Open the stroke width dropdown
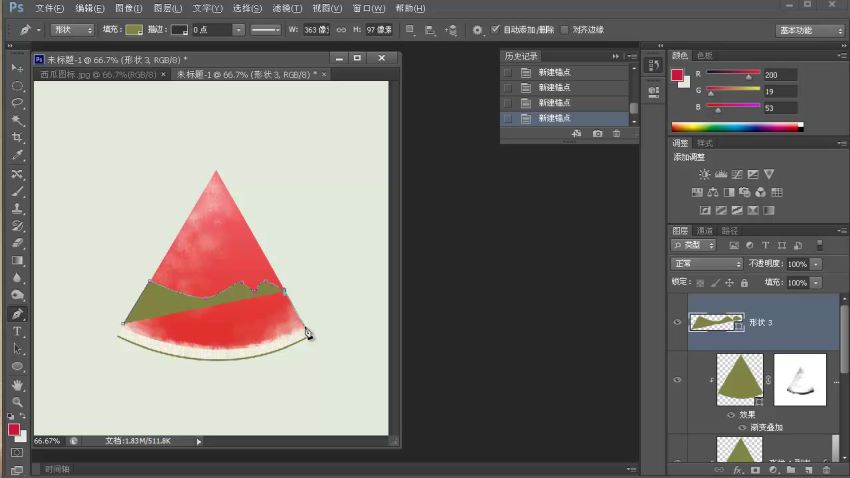 [x=238, y=30]
